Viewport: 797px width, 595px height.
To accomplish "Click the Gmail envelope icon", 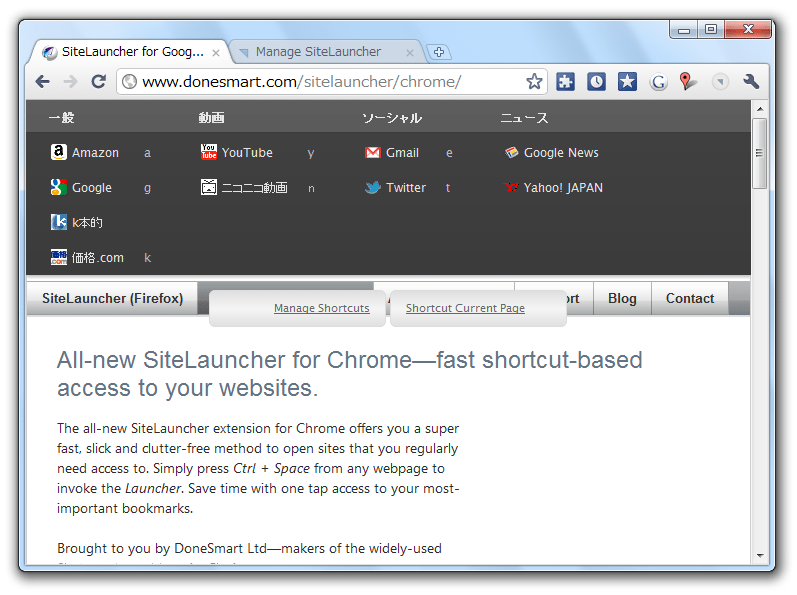I will click(373, 152).
